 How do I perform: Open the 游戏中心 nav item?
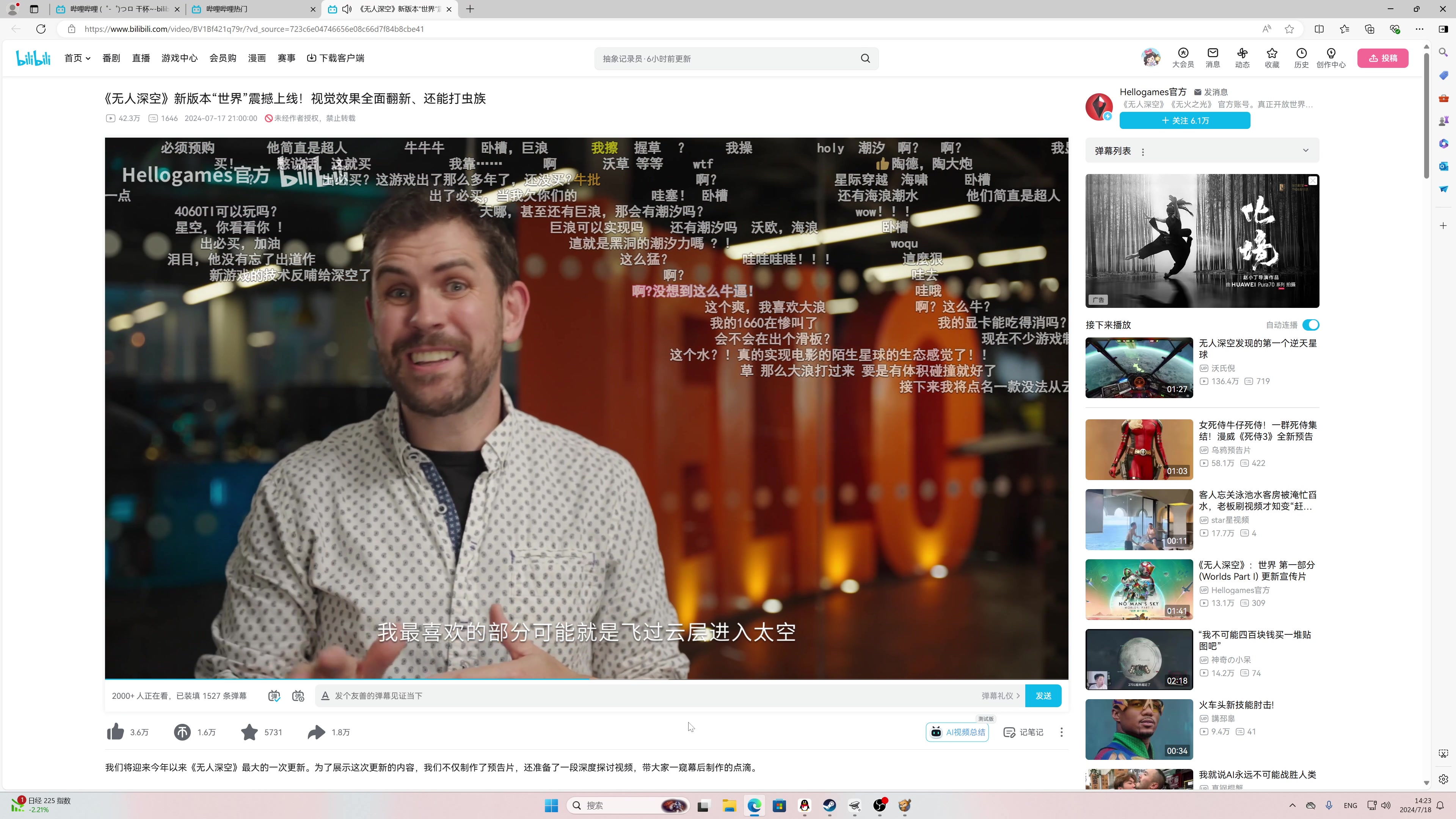179,58
